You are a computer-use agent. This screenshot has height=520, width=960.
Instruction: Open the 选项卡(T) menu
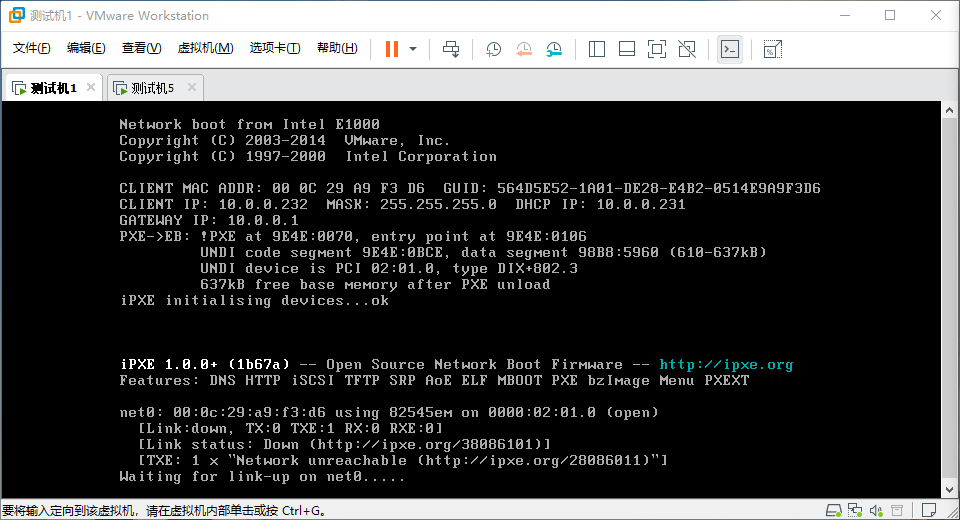point(275,48)
